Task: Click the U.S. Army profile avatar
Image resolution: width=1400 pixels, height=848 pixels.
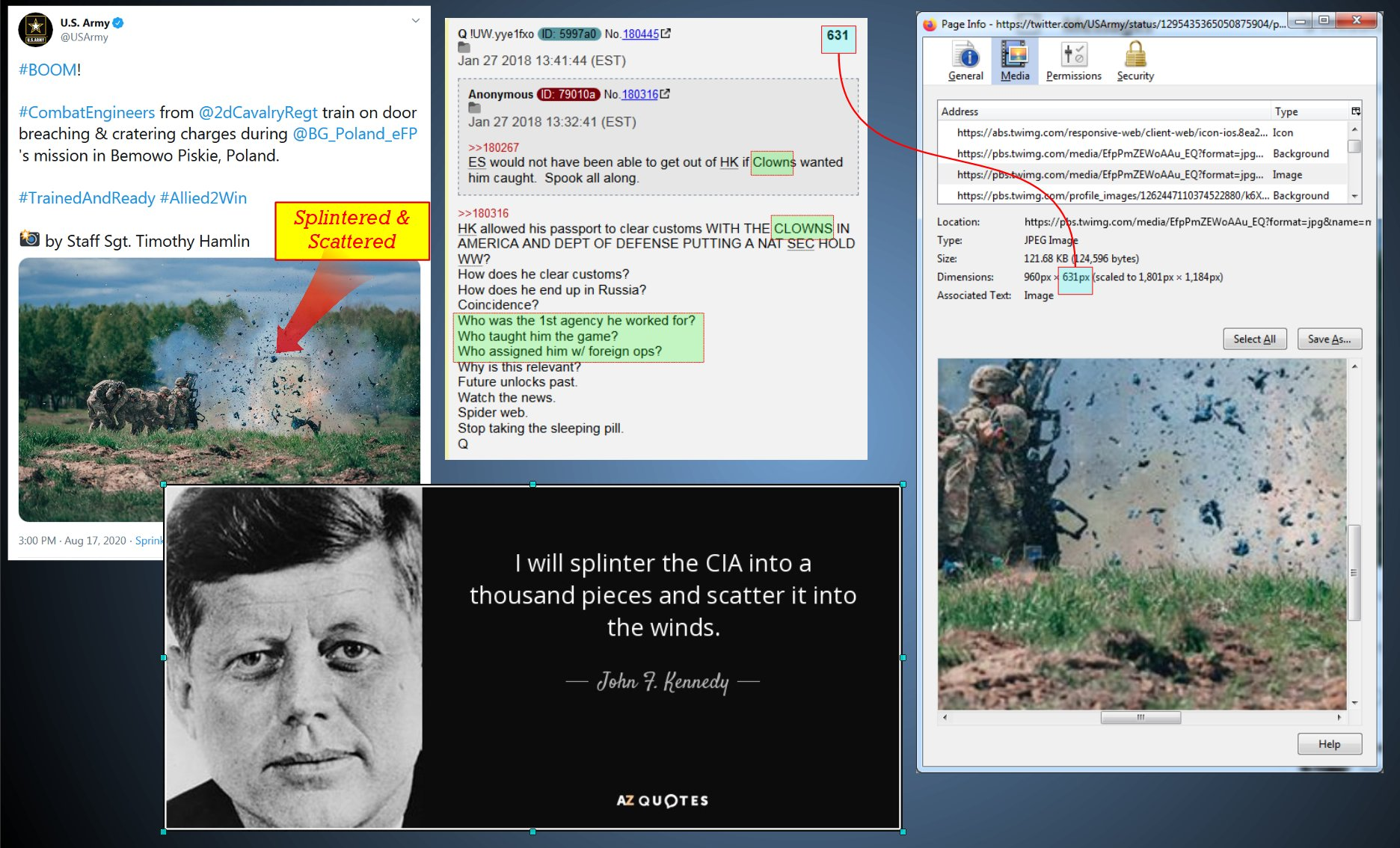Action: pos(35,29)
